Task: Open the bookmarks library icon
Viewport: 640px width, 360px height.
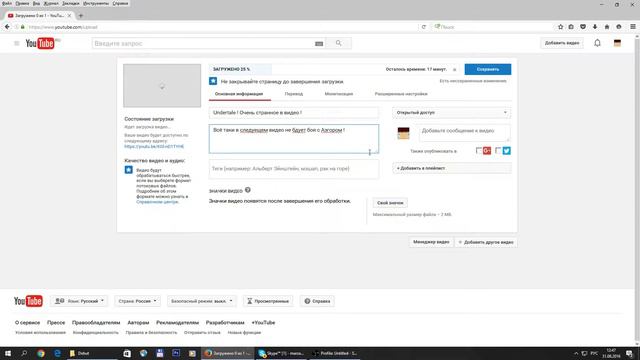Action: [571, 27]
